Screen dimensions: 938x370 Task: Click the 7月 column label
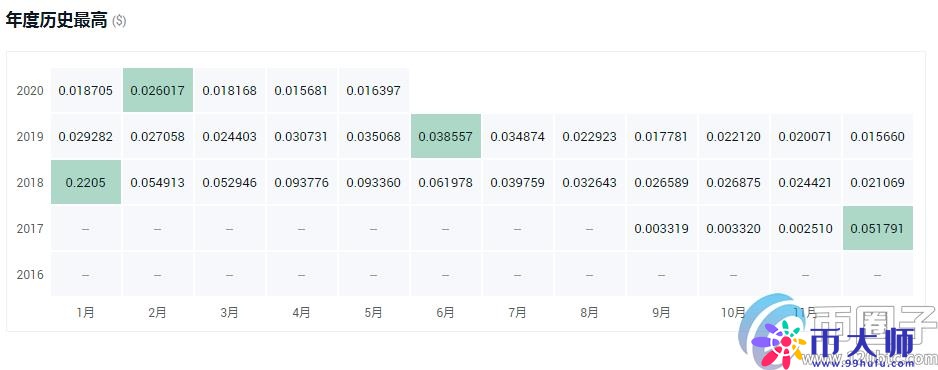(517, 313)
